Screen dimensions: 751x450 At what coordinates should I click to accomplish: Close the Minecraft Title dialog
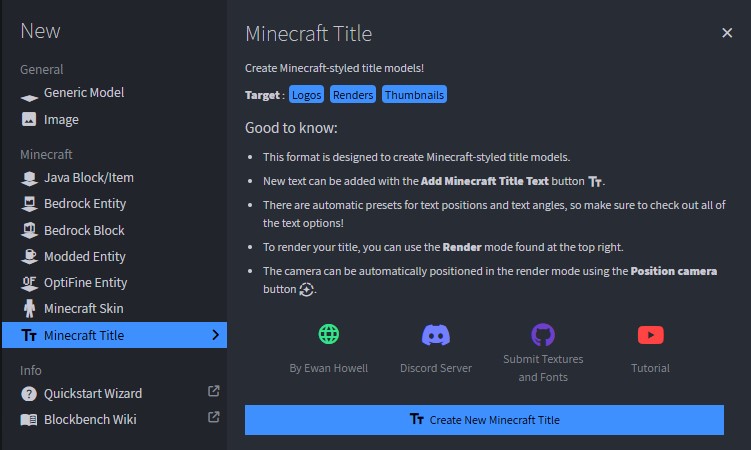[727, 33]
